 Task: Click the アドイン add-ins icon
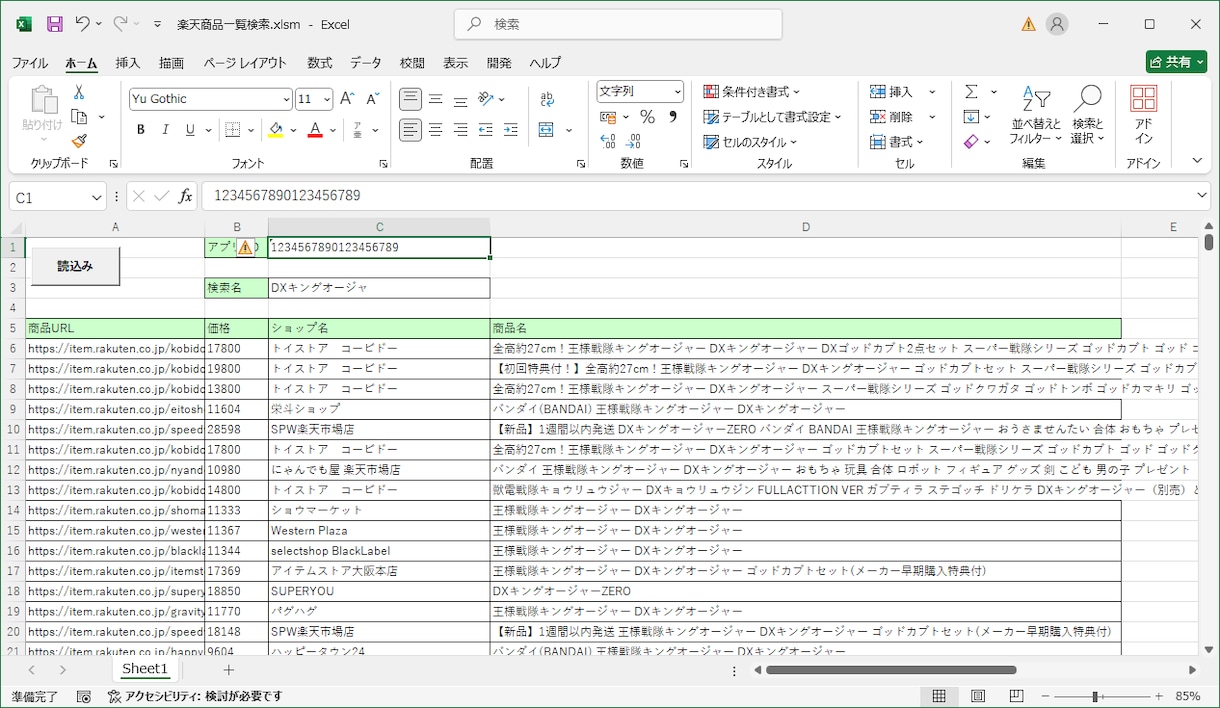tap(1144, 116)
